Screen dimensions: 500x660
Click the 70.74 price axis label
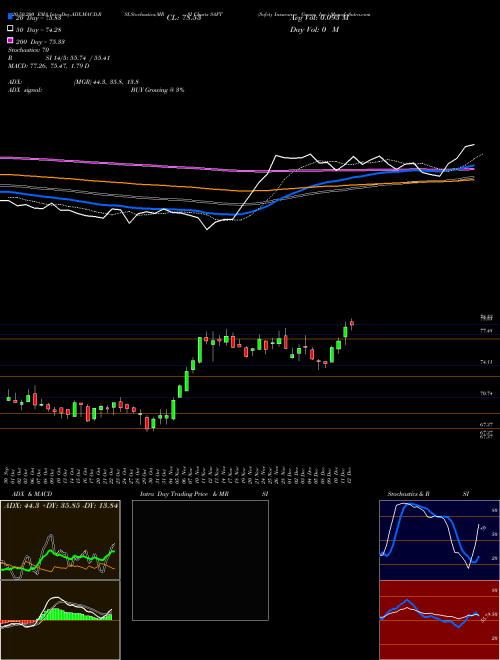coord(487,393)
